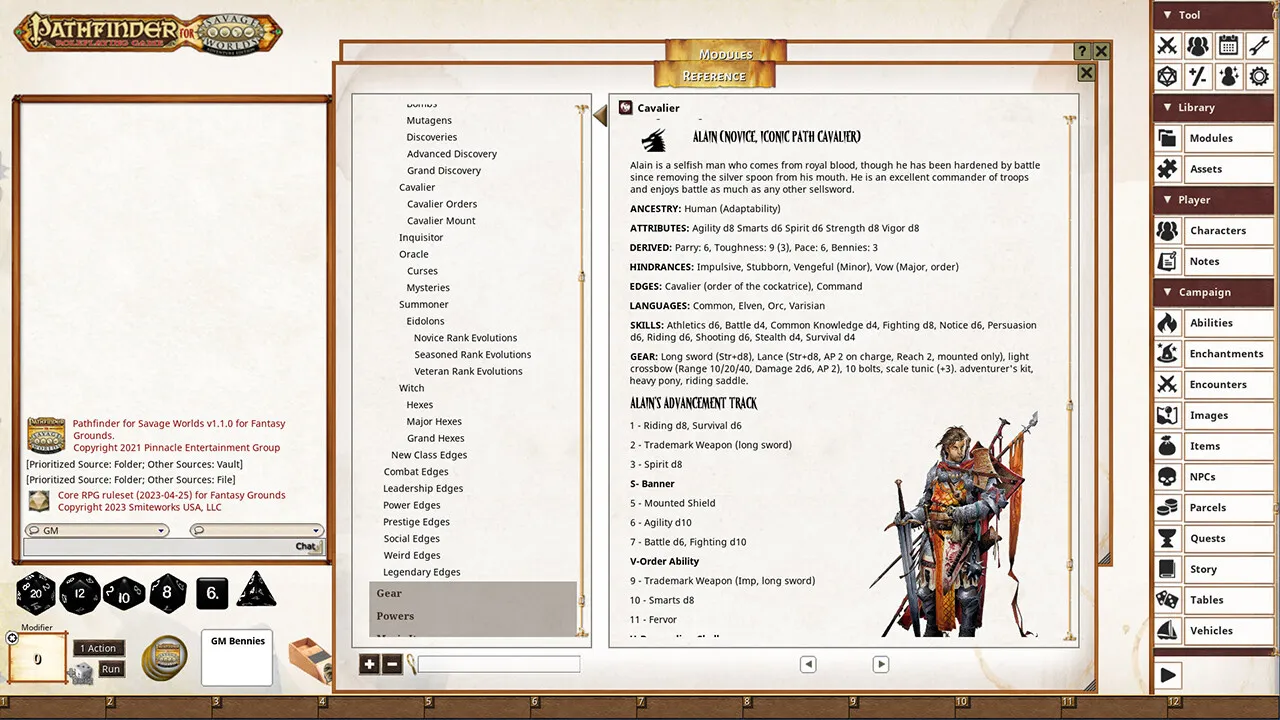Click the Modifier value box
This screenshot has height=720, width=1280.
tap(37, 660)
